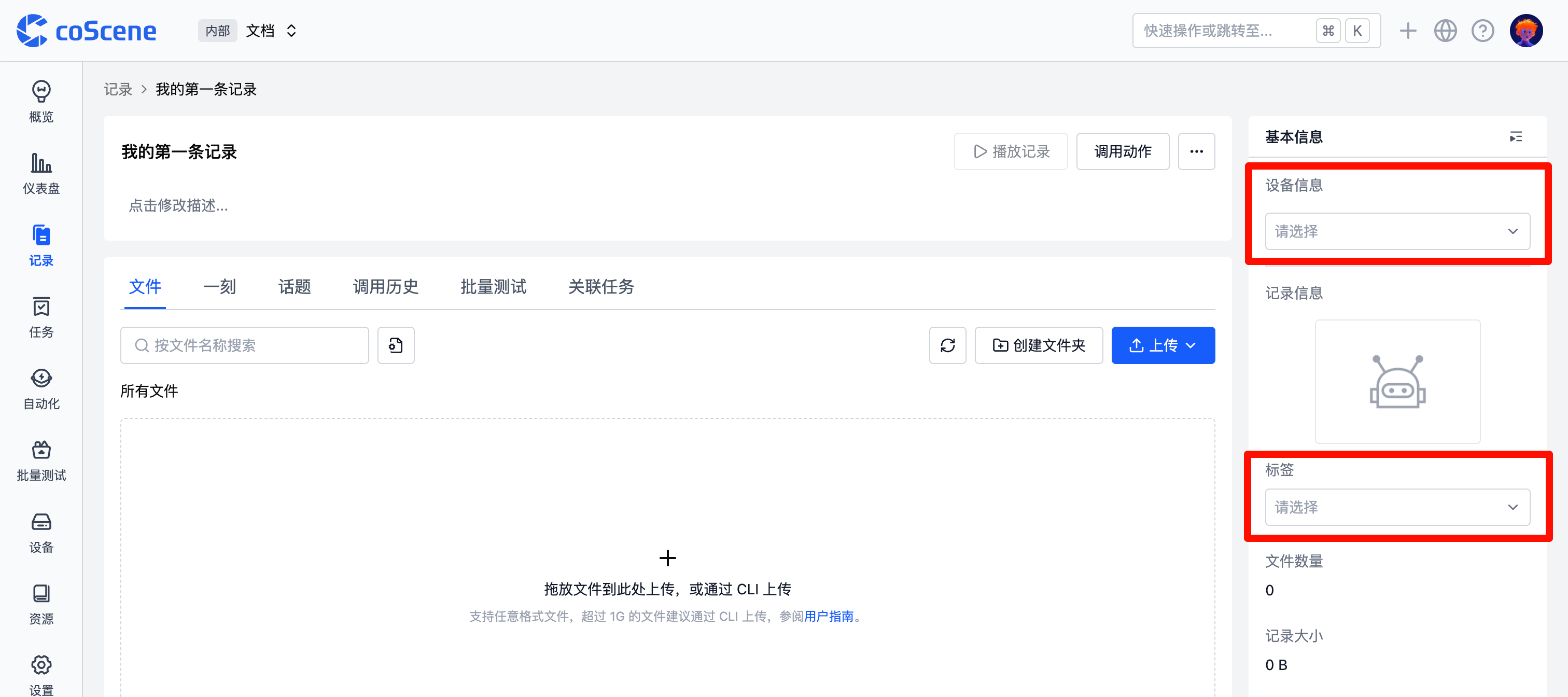Image resolution: width=1568 pixels, height=697 pixels.
Task: Click the 创建文件夹 button
Action: click(1039, 345)
